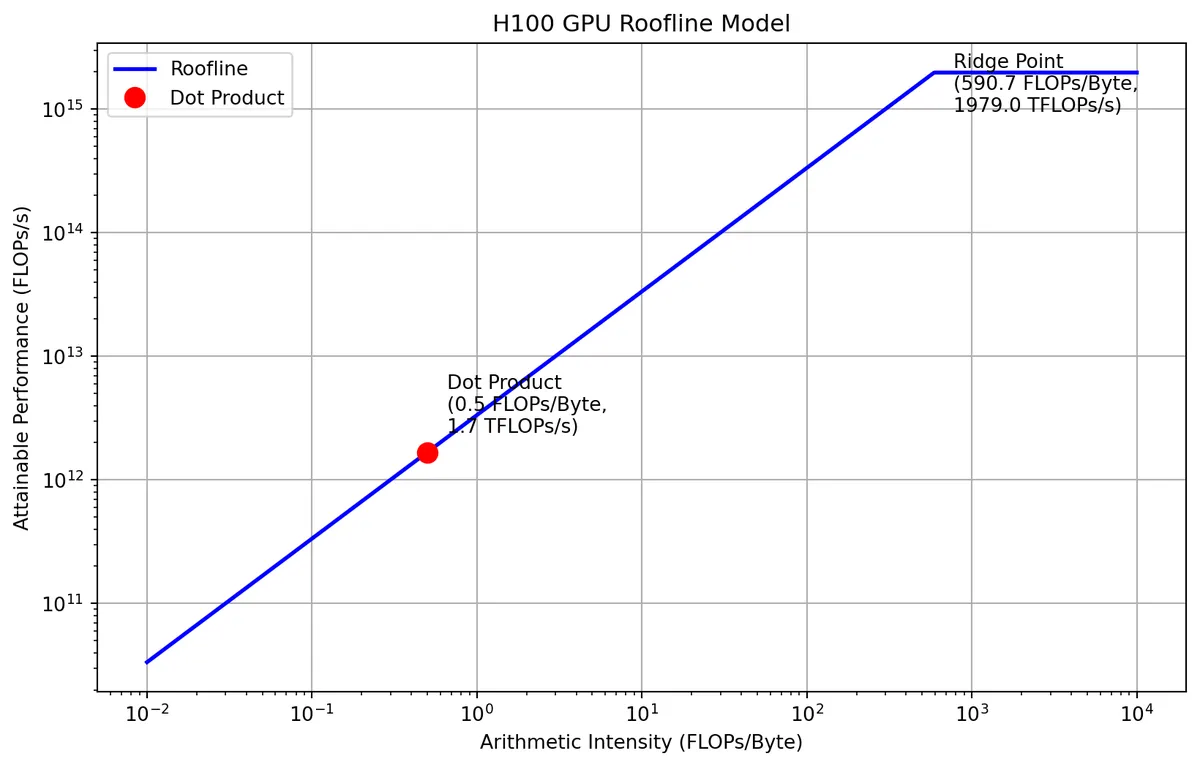Click the roofline's left starting endpoint

[x=147, y=662]
